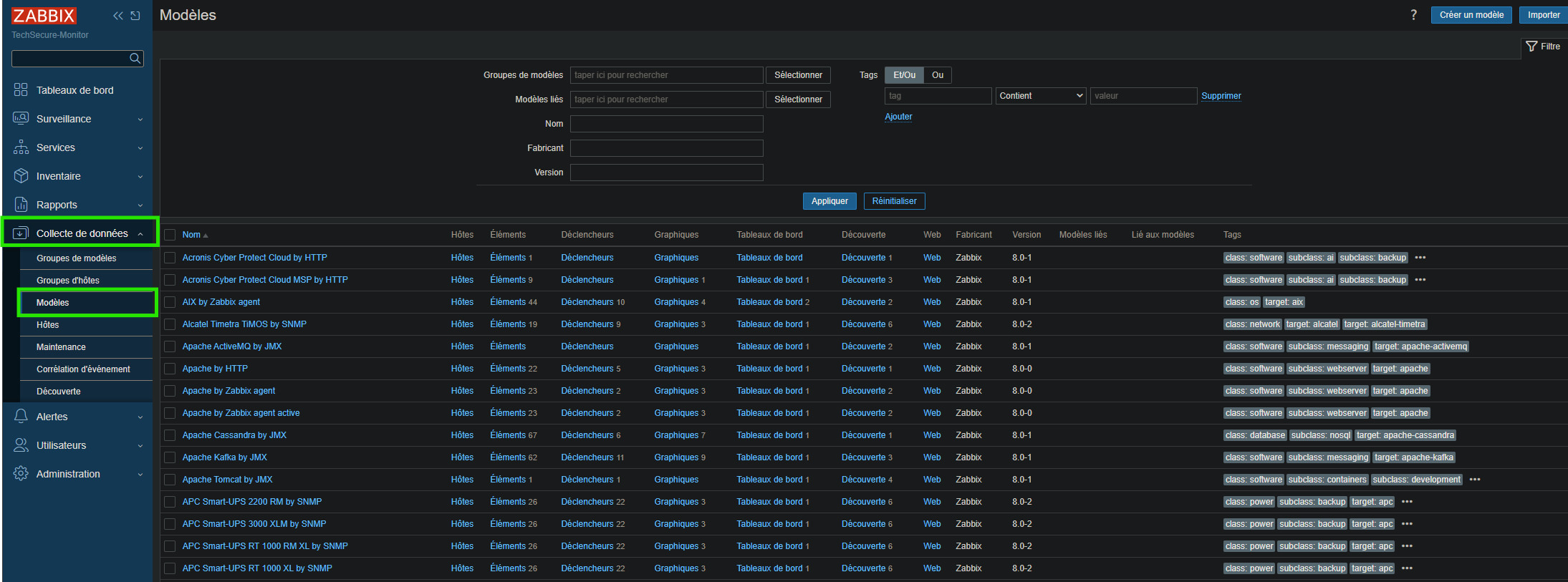Image resolution: width=1568 pixels, height=582 pixels.
Task: Show more tags for Apache Tomcat by JMX
Action: (1475, 480)
